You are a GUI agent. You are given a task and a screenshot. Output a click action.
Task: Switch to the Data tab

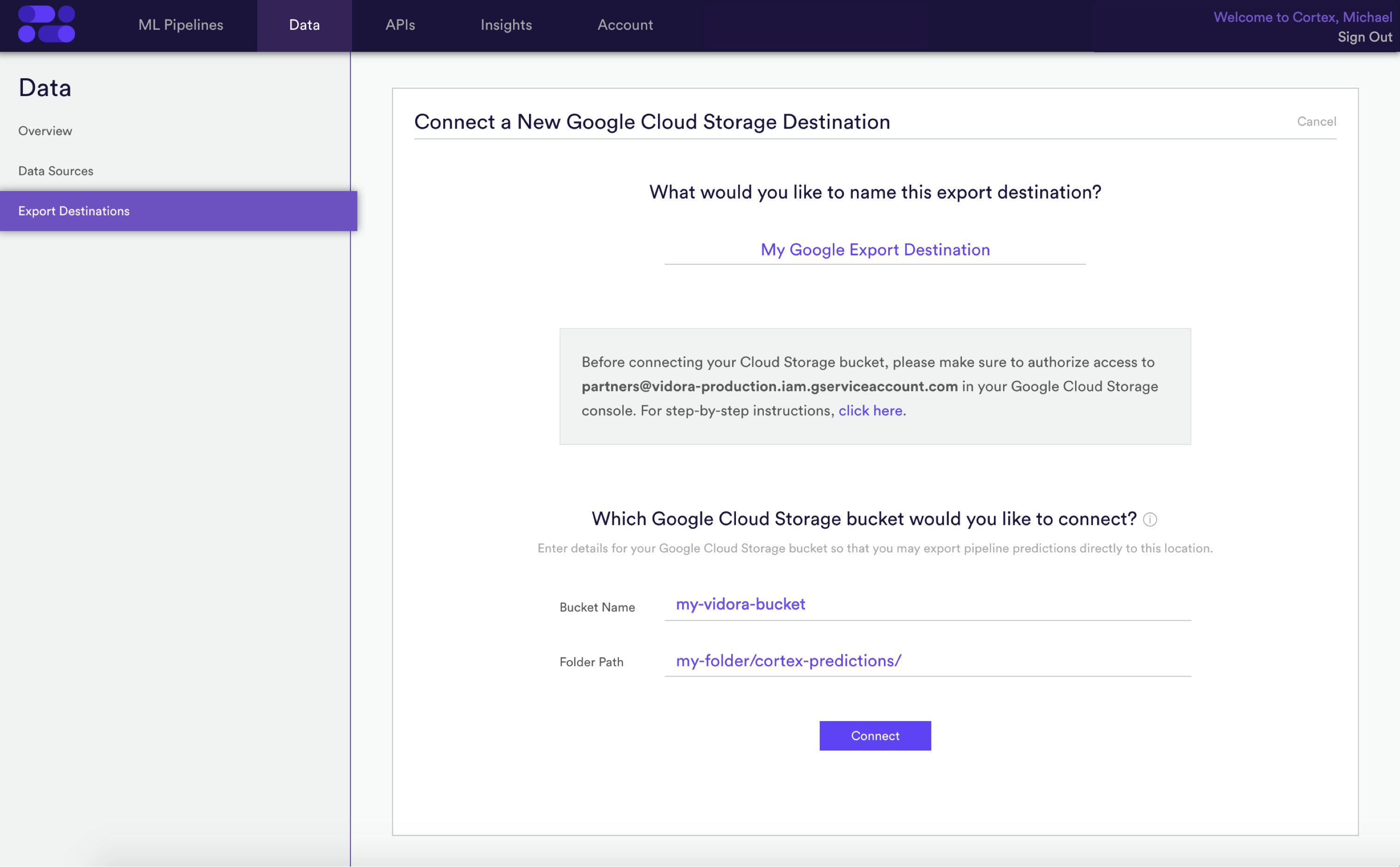[x=304, y=25]
